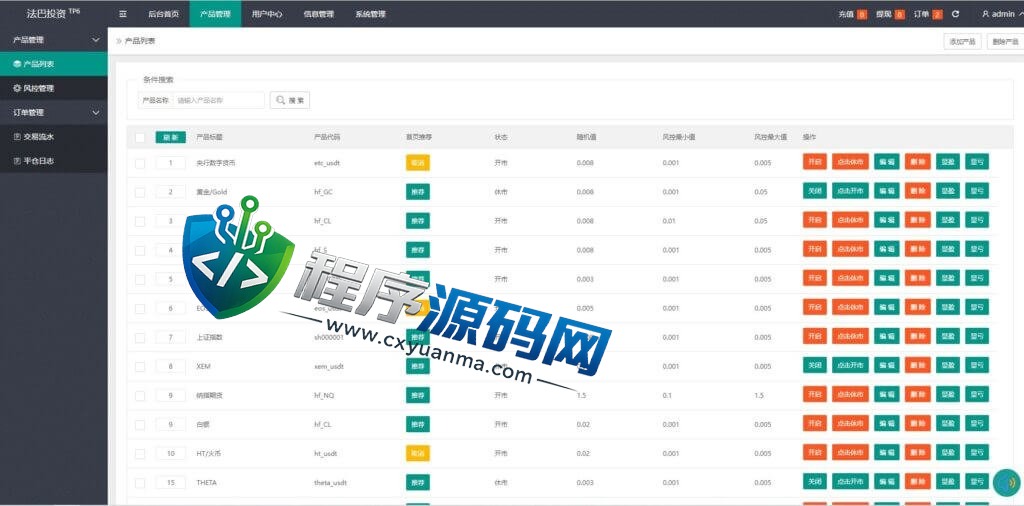This screenshot has height=506, width=1024.
Task: Click 编辑 in the HT/火币 row
Action: tap(887, 452)
